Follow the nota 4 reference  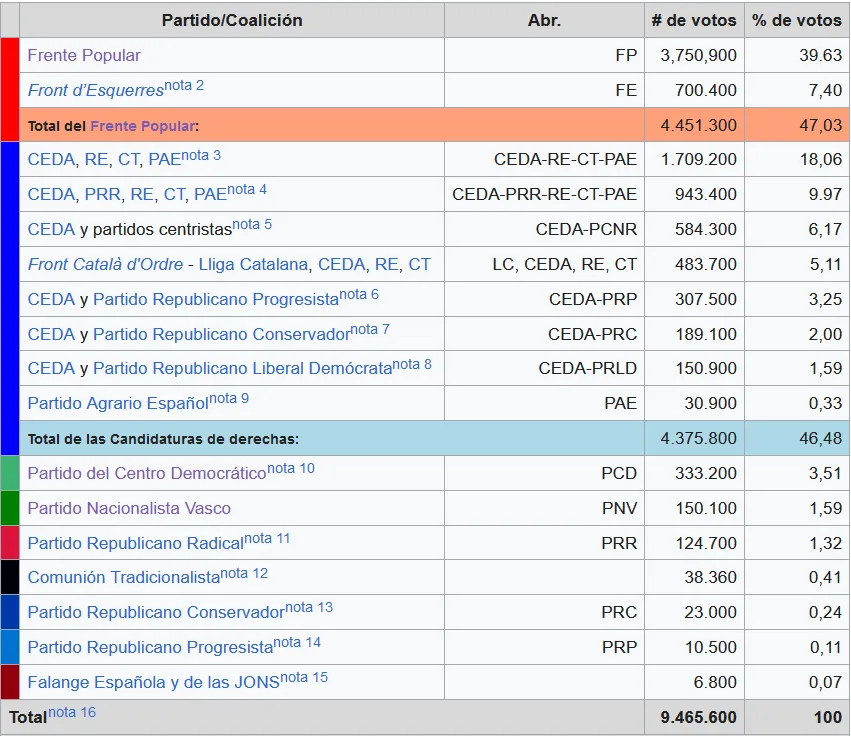pyautogui.click(x=247, y=190)
